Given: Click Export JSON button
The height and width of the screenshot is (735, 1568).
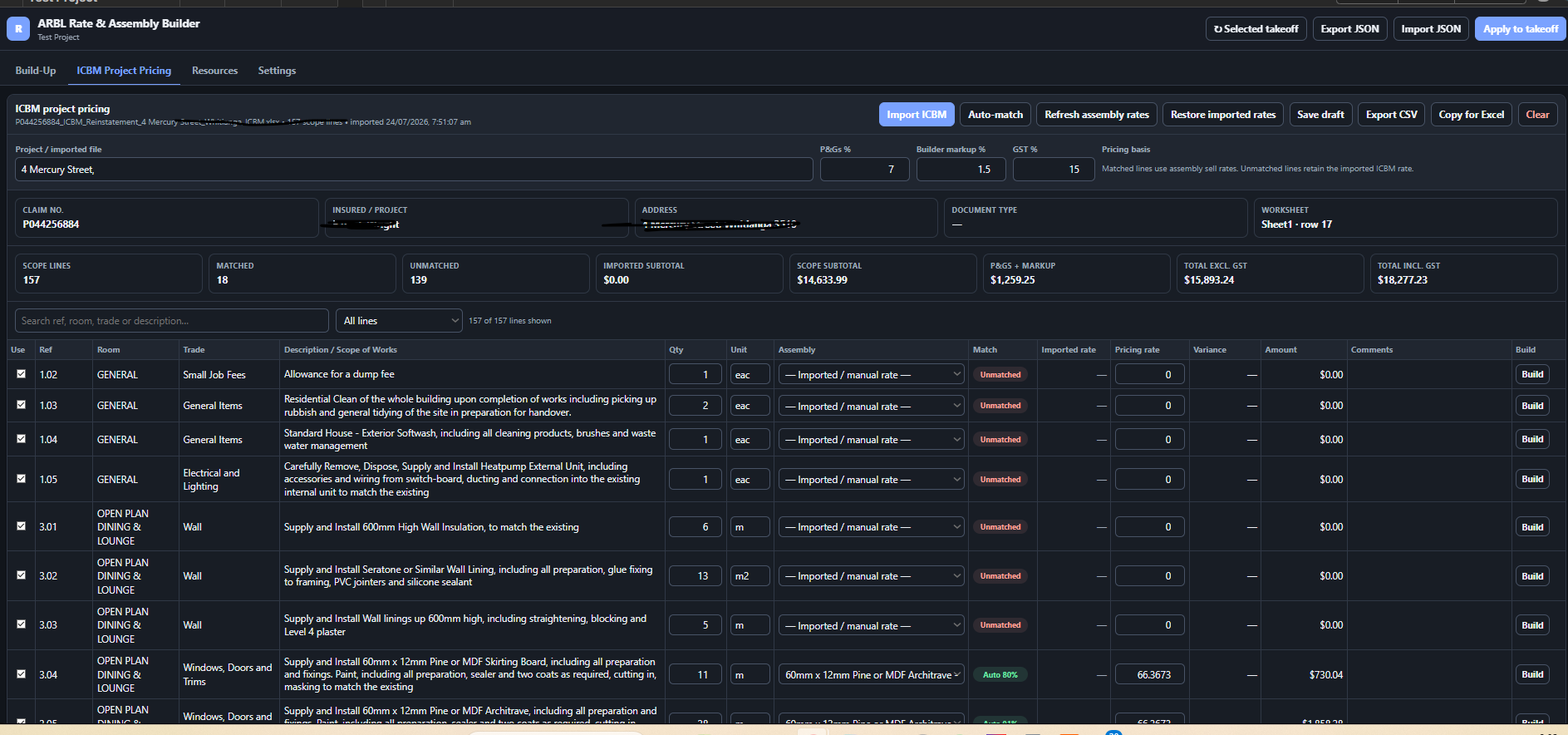Looking at the screenshot, I should (x=1349, y=29).
